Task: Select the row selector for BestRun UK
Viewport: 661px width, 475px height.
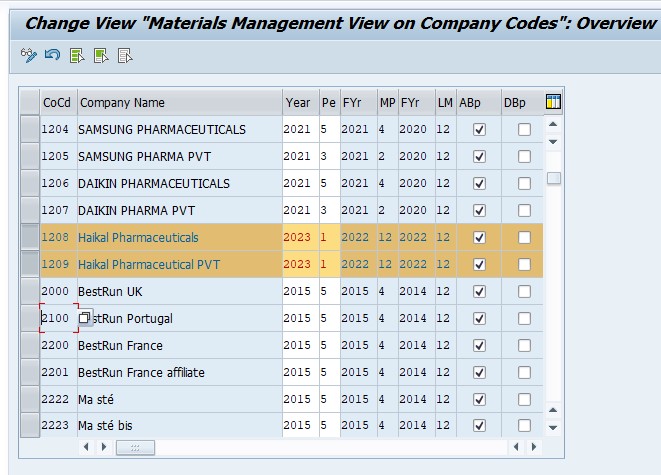Action: tap(30, 291)
